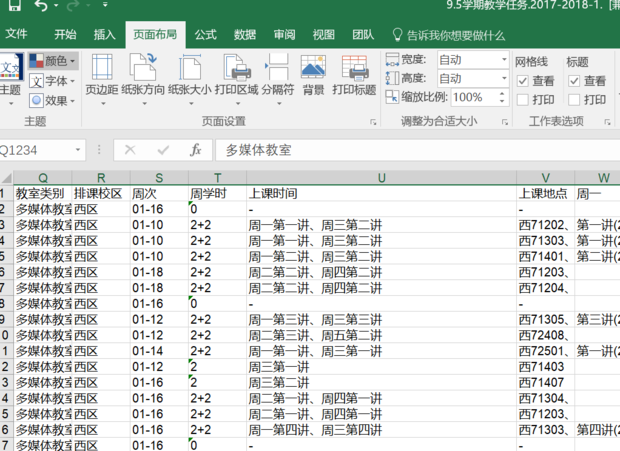620x451 pixels.
Task: Click the 缩放比例 100% value field
Action: pyautogui.click(x=474, y=97)
